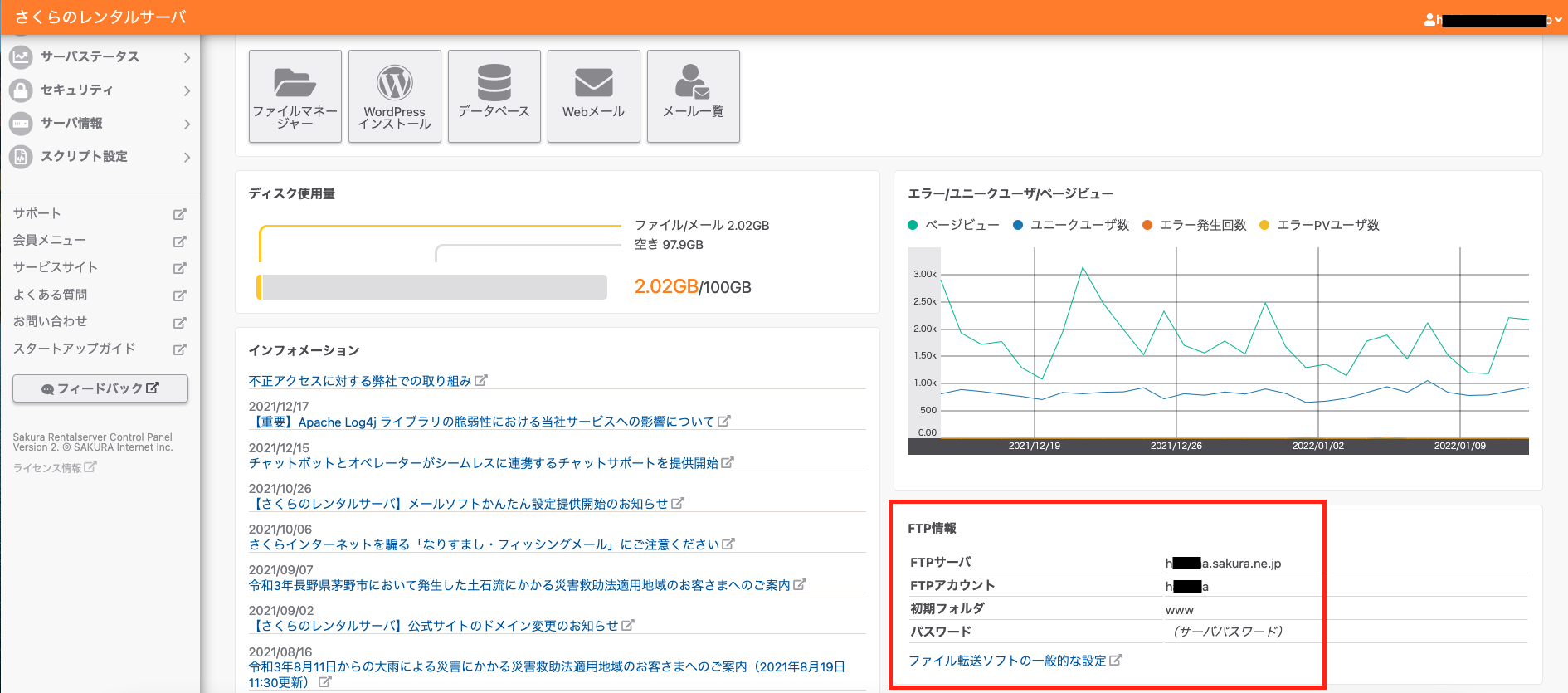Toggle ユニークユーザ数 legend dot
The height and width of the screenshot is (693, 1568).
coord(1018,225)
